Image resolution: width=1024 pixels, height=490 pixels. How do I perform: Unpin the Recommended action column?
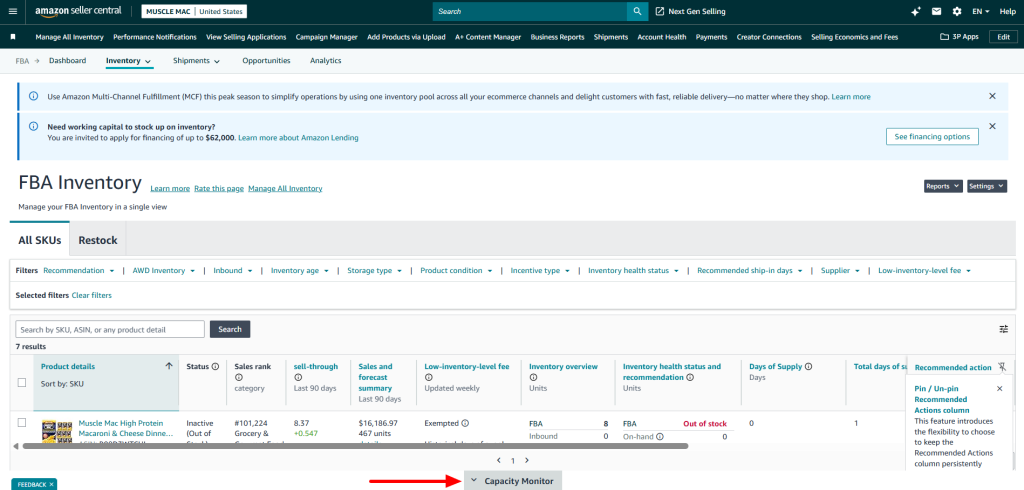(x=1002, y=367)
